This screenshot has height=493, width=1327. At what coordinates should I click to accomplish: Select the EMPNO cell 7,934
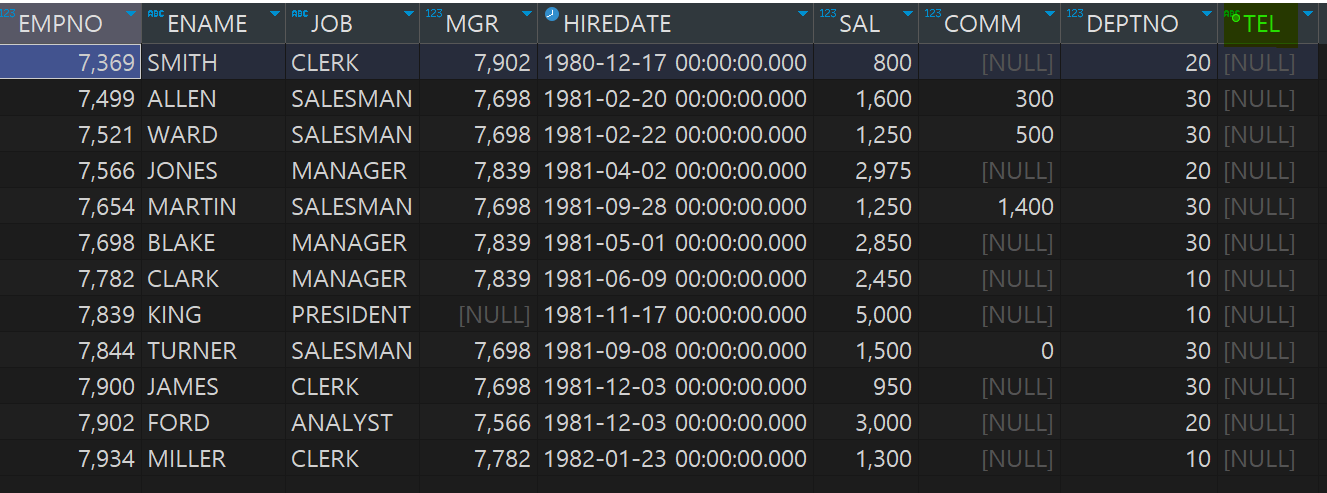pyautogui.click(x=71, y=459)
